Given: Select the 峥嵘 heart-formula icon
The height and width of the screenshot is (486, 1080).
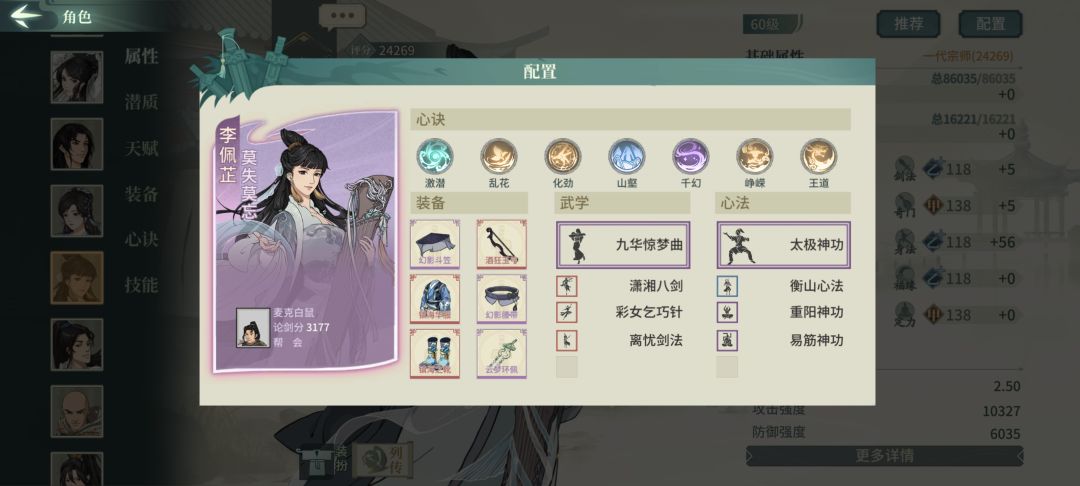Looking at the screenshot, I should (x=755, y=156).
